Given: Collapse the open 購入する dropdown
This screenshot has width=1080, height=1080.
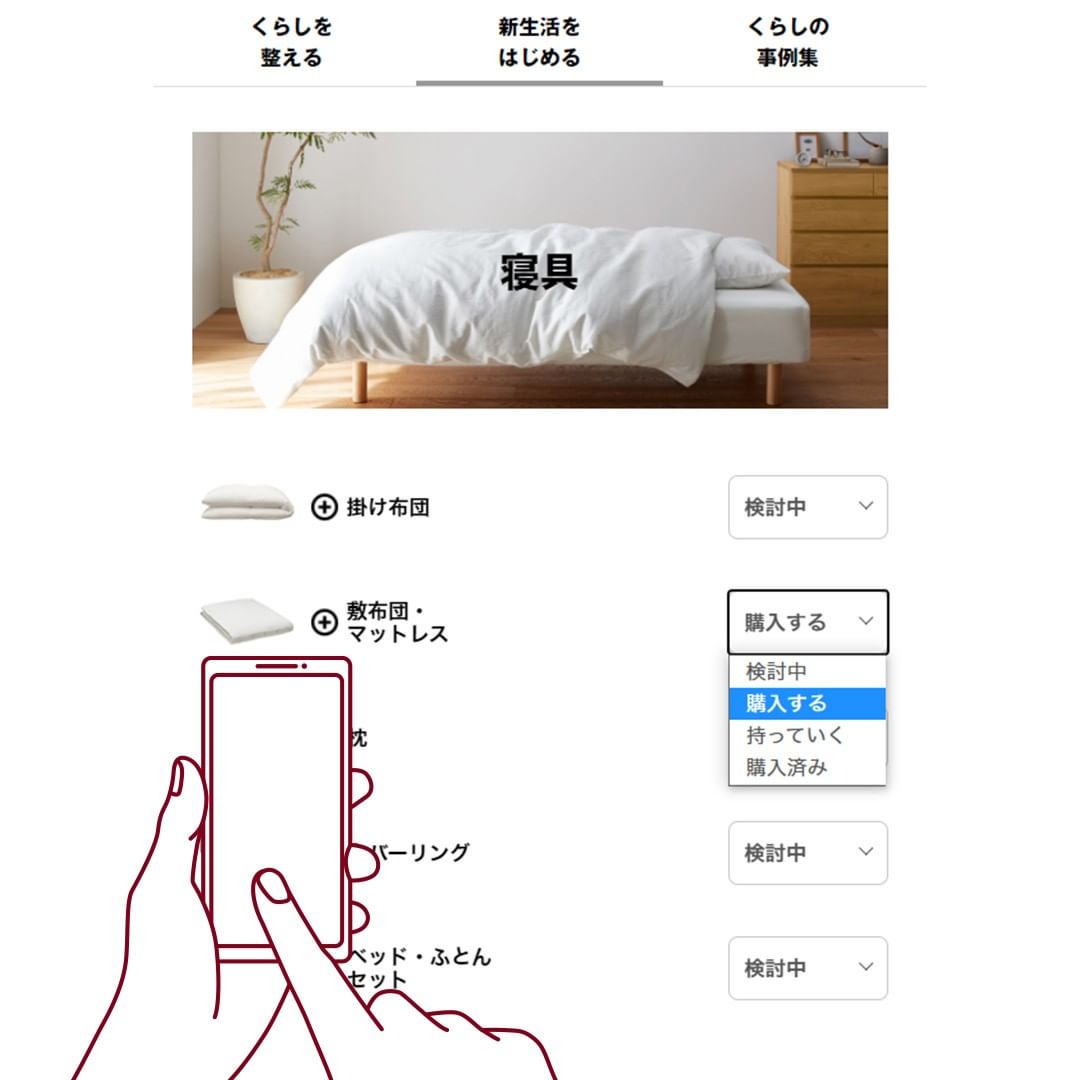Looking at the screenshot, I should 808,622.
